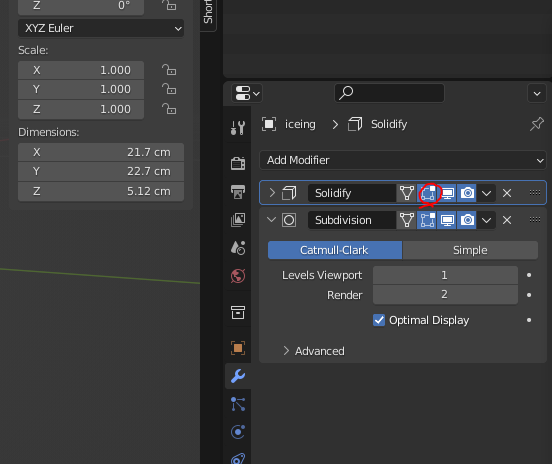Image resolution: width=552 pixels, height=464 pixels.
Task: Click the Subdivision modifier name field
Action: 352,220
